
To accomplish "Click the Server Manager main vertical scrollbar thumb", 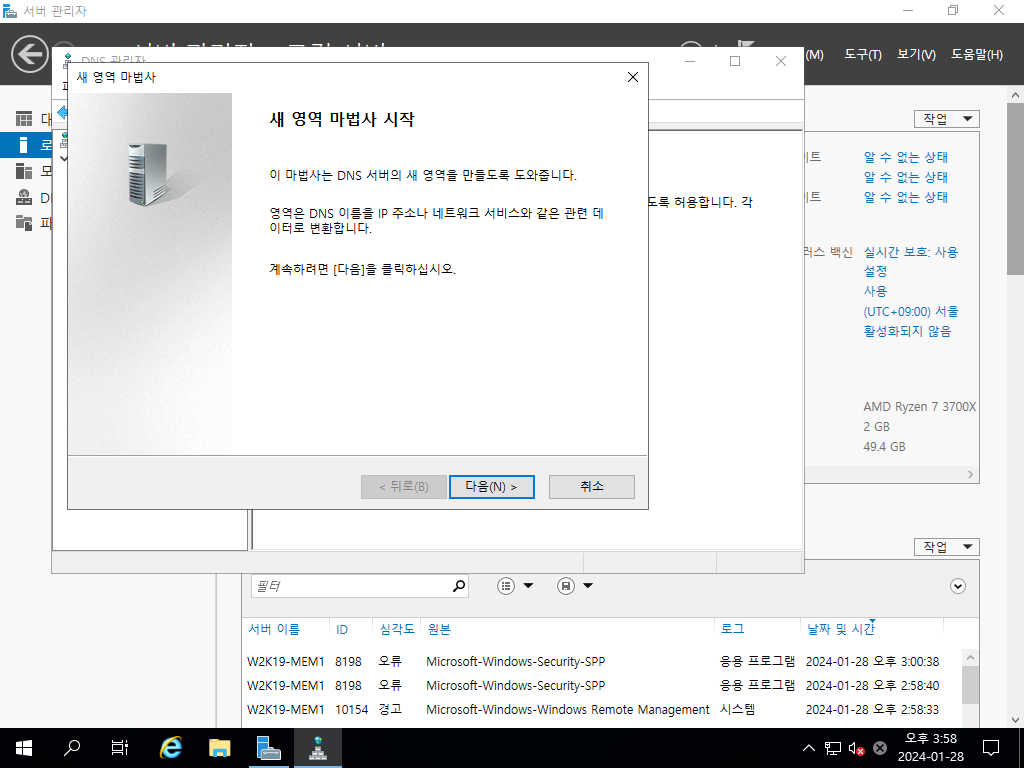I will [x=1015, y=189].
